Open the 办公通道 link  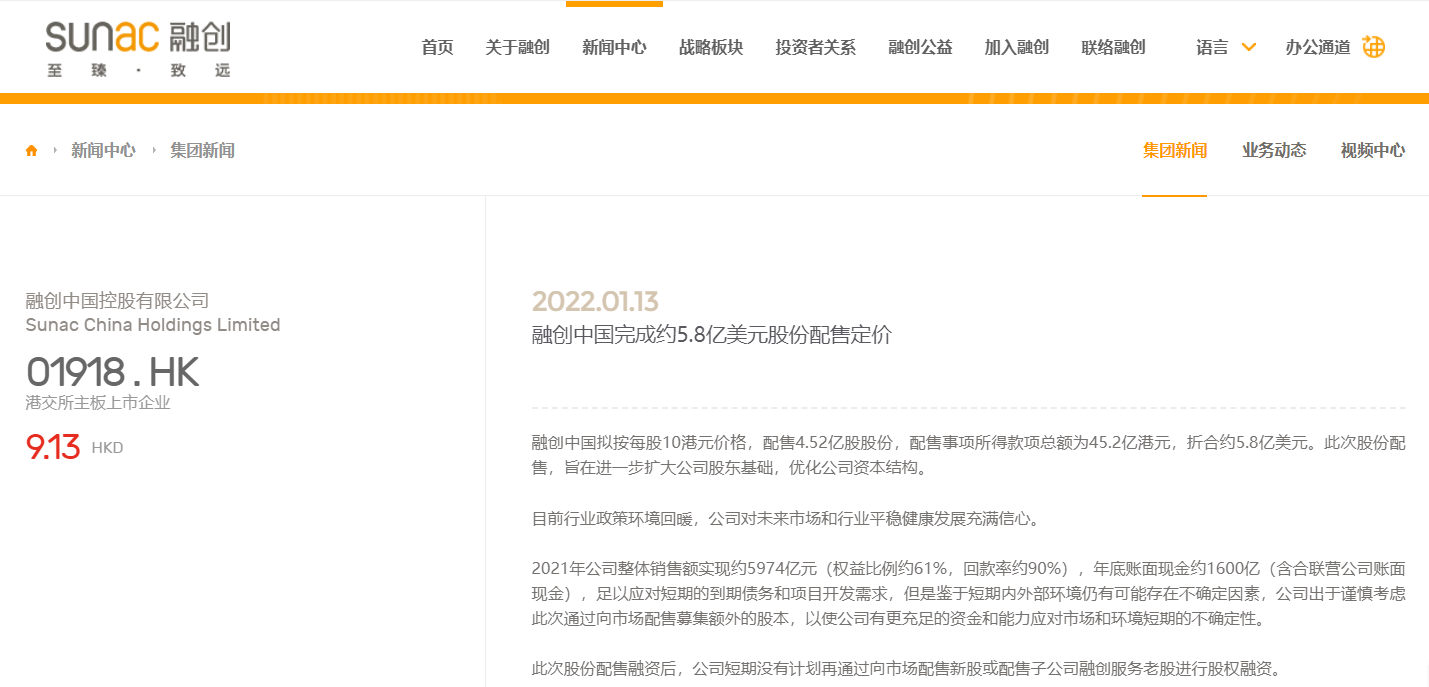coord(1318,47)
